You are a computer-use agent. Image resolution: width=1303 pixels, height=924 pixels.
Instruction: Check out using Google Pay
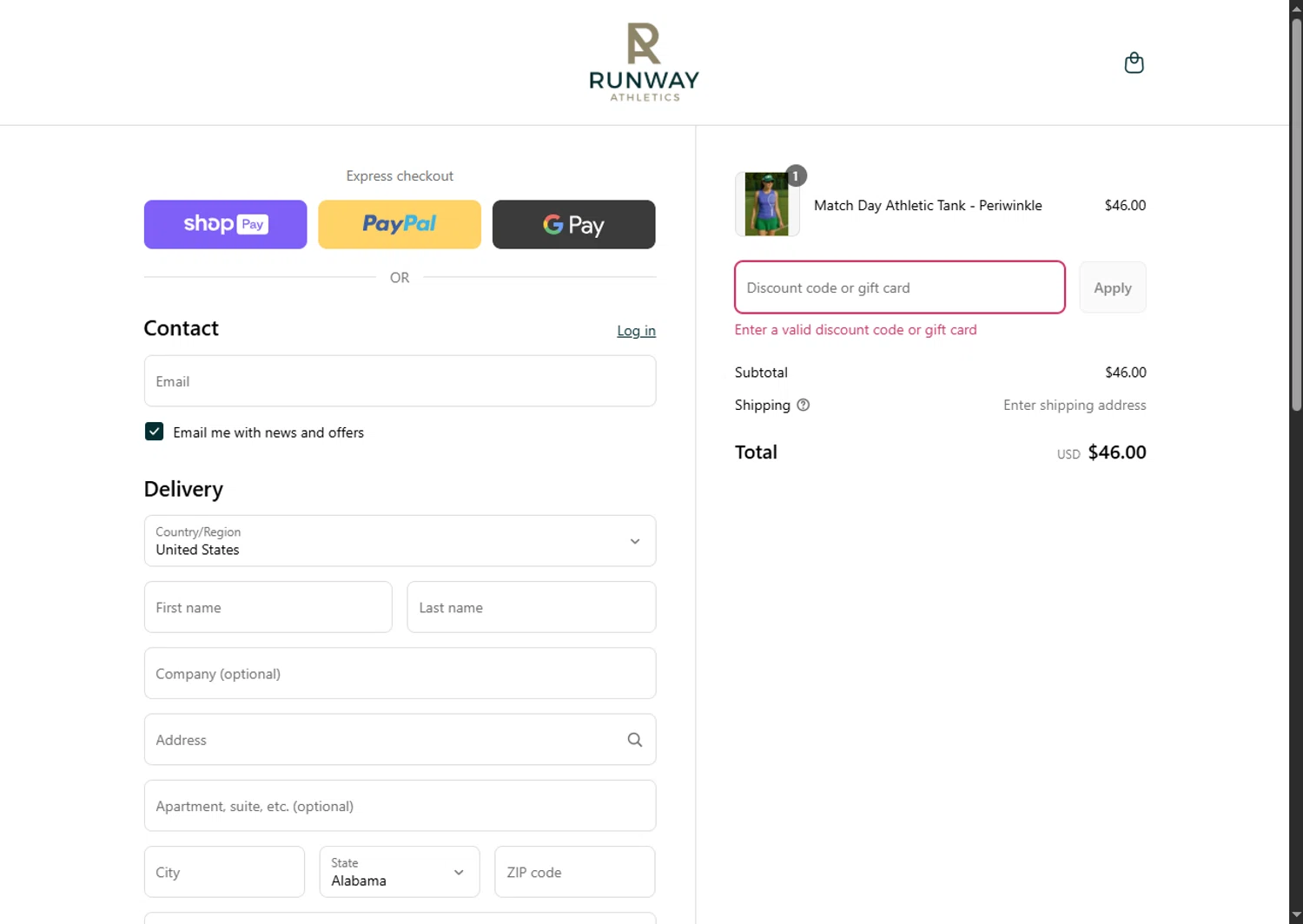tap(573, 224)
